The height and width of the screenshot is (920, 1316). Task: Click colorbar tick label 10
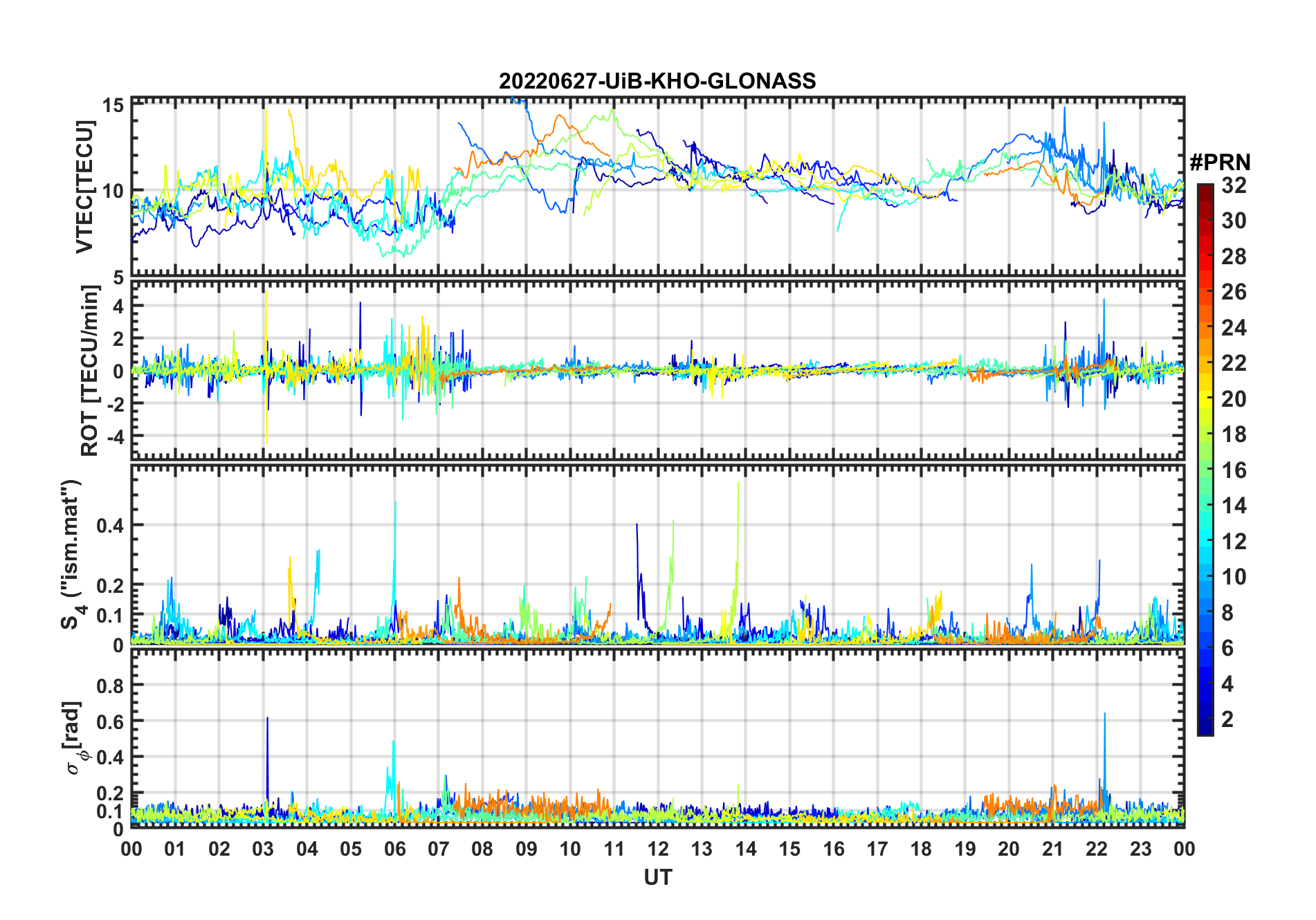(x=1234, y=577)
